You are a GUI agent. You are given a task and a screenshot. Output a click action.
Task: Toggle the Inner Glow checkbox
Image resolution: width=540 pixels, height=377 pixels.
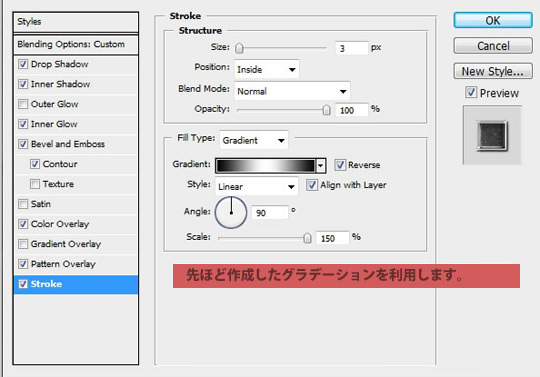[x=23, y=124]
